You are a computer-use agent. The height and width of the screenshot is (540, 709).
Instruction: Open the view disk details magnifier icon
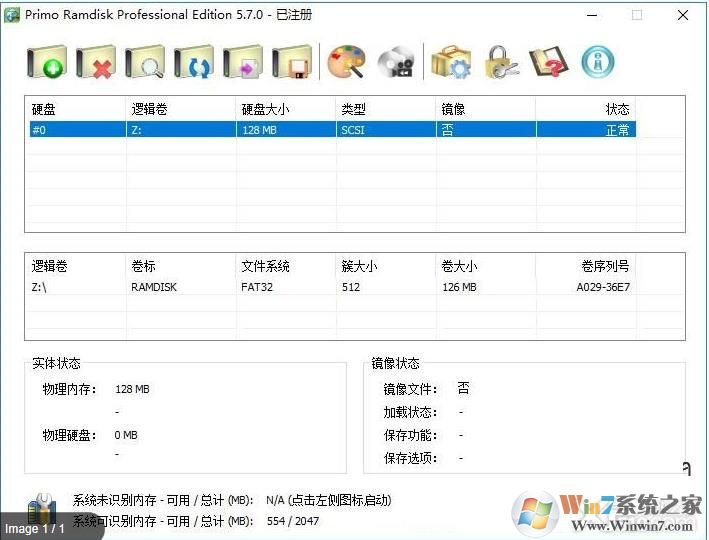[x=145, y=62]
